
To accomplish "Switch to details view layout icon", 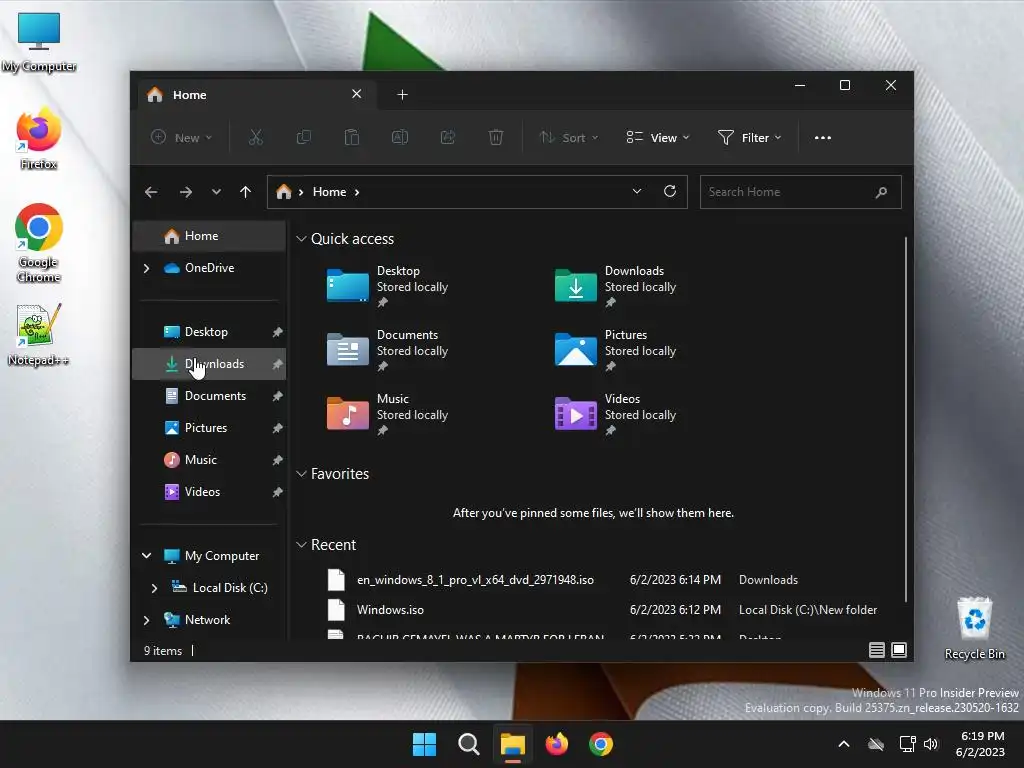I will click(877, 650).
